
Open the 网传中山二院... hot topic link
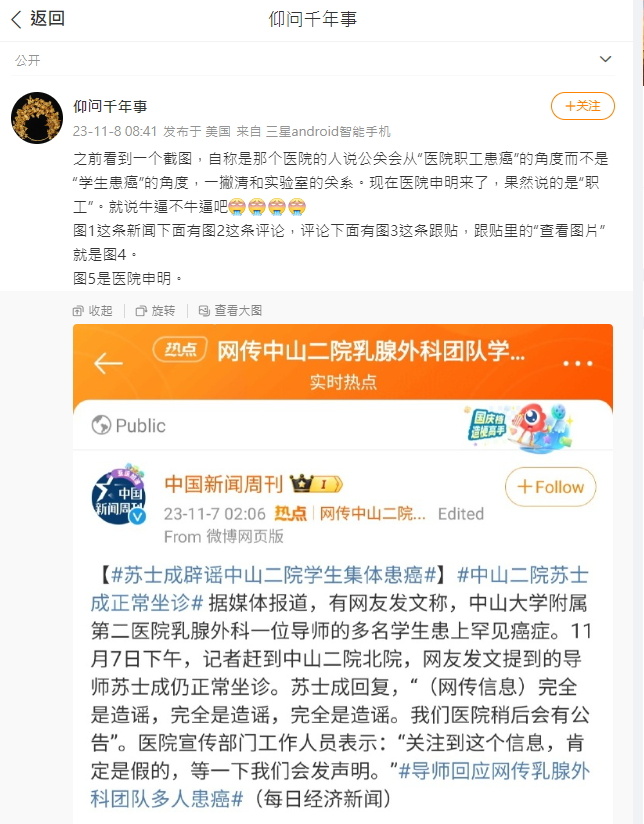pos(373,513)
